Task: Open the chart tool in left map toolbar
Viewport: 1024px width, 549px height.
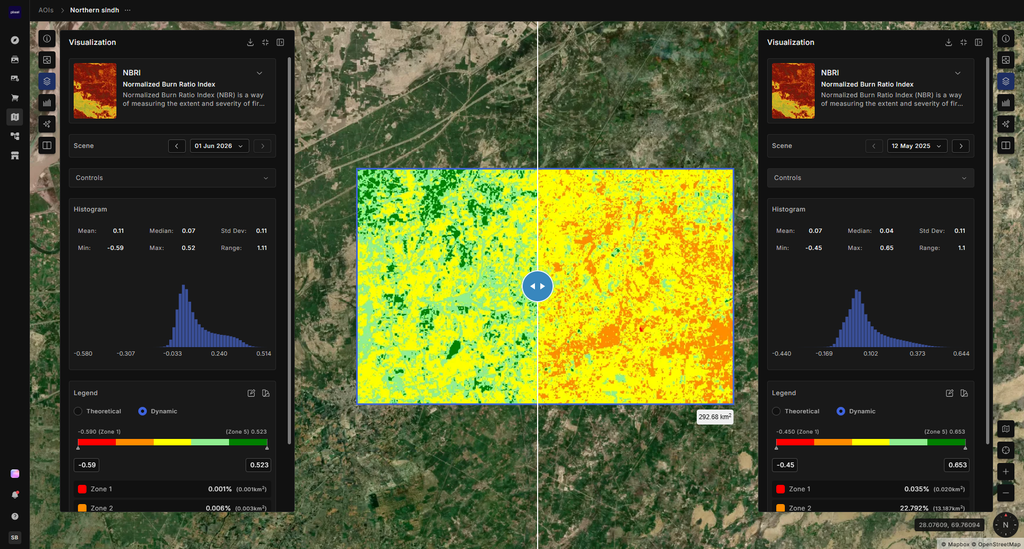Action: click(x=47, y=102)
